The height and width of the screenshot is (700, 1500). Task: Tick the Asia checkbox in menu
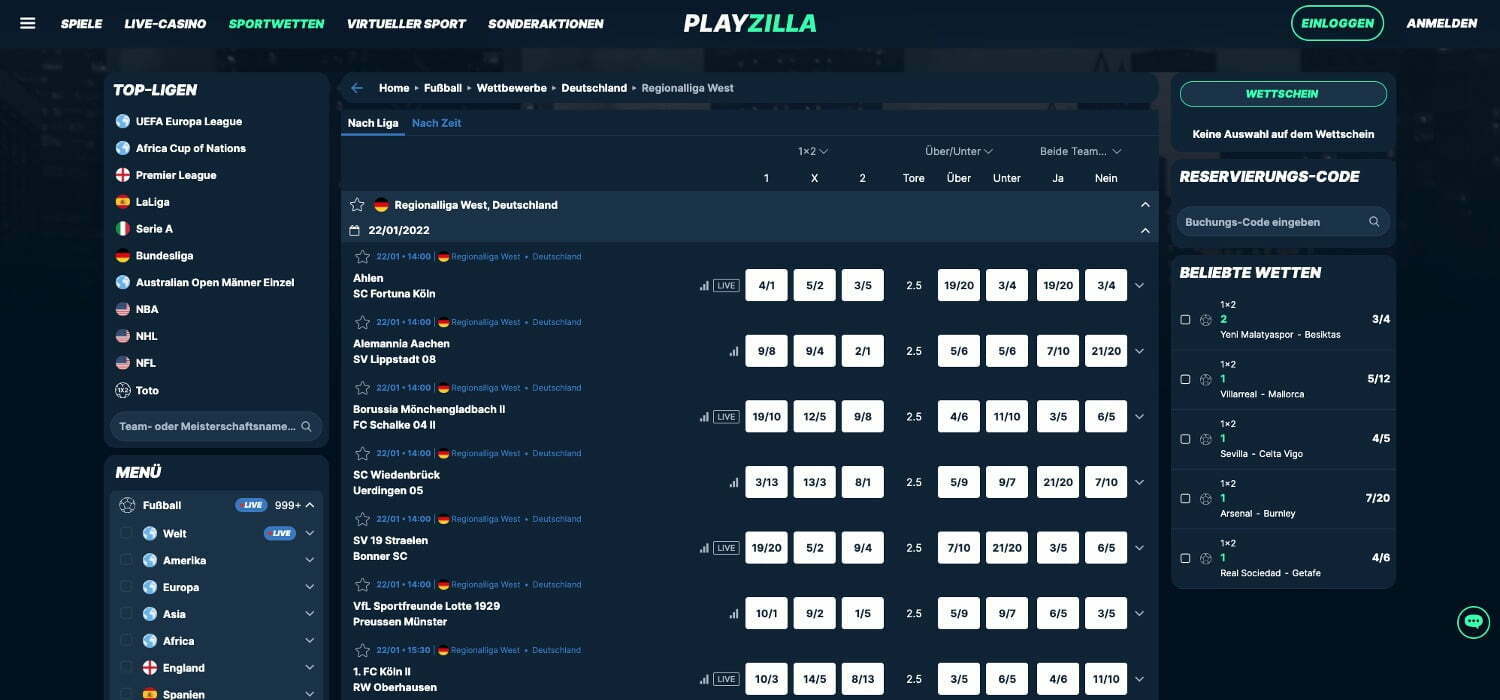coord(126,614)
